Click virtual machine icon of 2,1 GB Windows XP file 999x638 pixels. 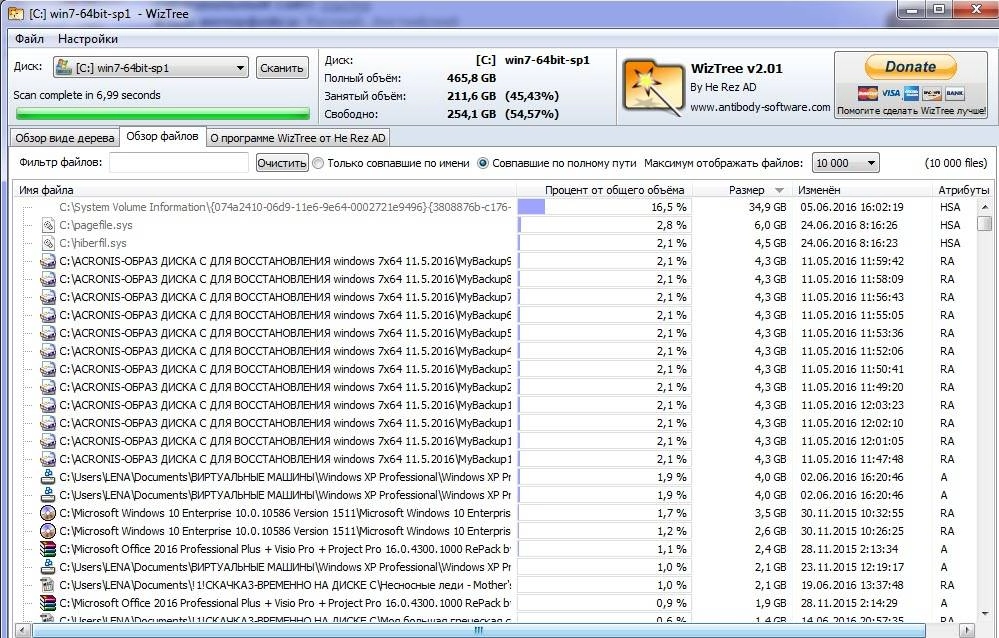pos(48,567)
